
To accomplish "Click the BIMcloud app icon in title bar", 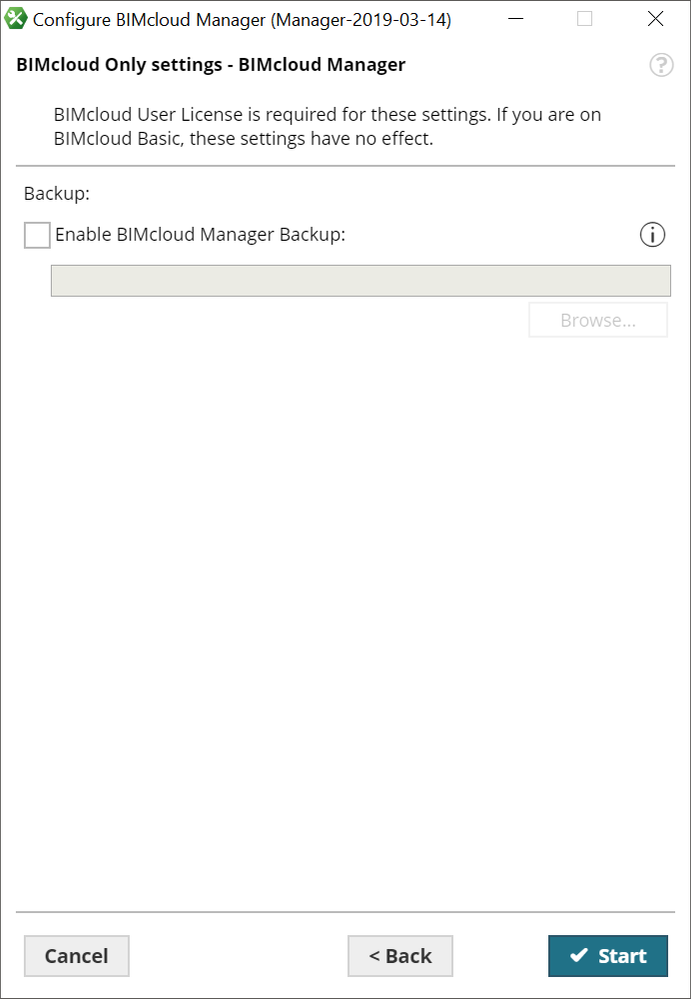I will pos(16,19).
